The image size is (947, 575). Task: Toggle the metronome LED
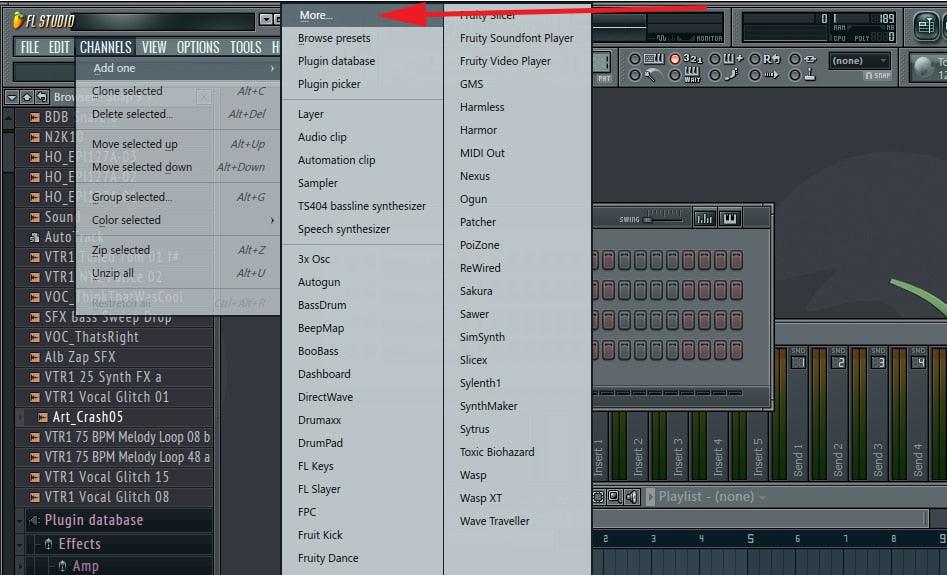[x=635, y=75]
